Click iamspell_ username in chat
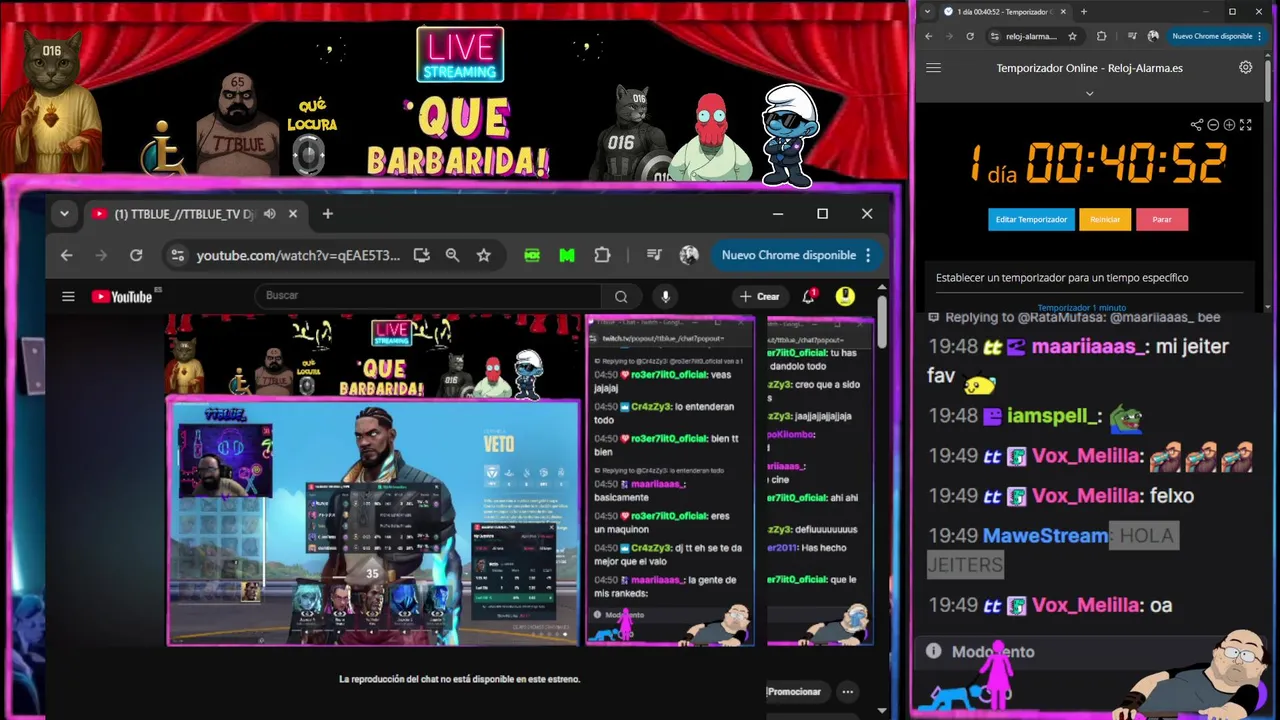Viewport: 1280px width, 720px height. tap(1054, 416)
